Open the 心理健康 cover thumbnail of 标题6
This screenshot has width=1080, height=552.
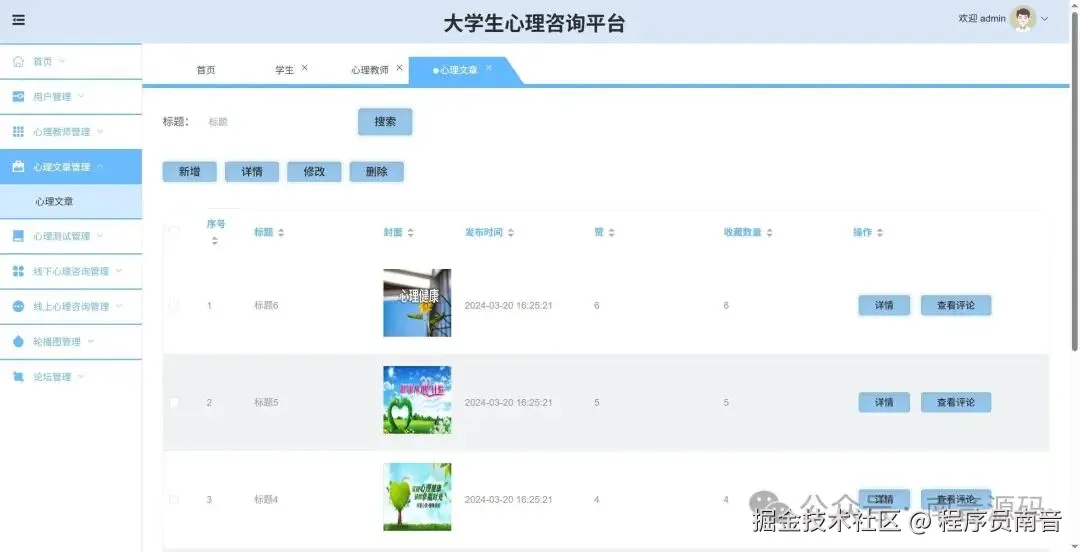tap(417, 303)
